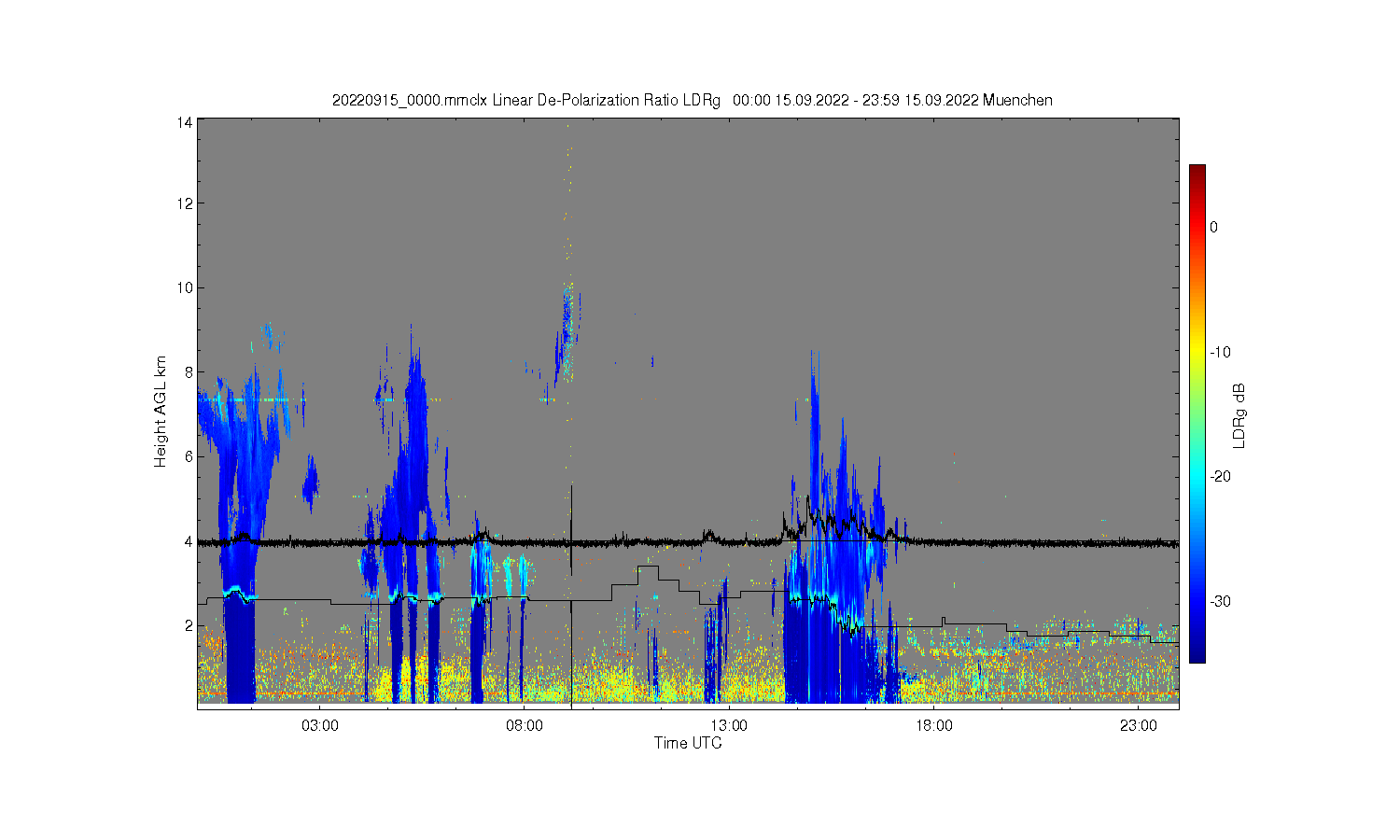Click the 08:00 time tick label
The width and height of the screenshot is (1400, 840).
(525, 725)
